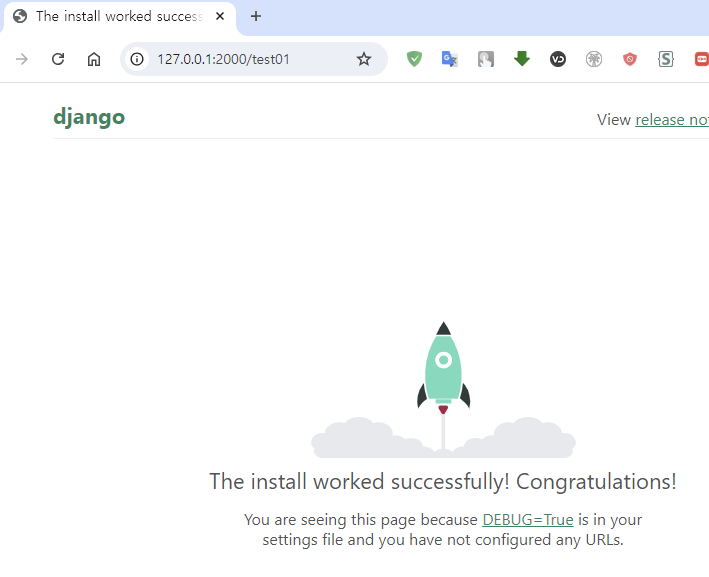This screenshot has width=709, height=577.
Task: Open the black round VD extension
Action: coord(558,59)
